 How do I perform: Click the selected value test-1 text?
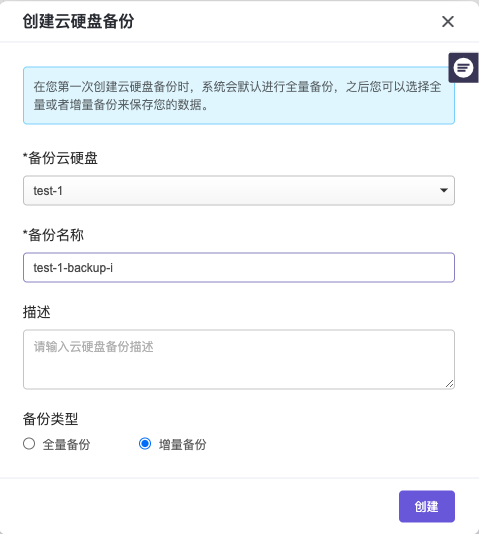pos(48,191)
